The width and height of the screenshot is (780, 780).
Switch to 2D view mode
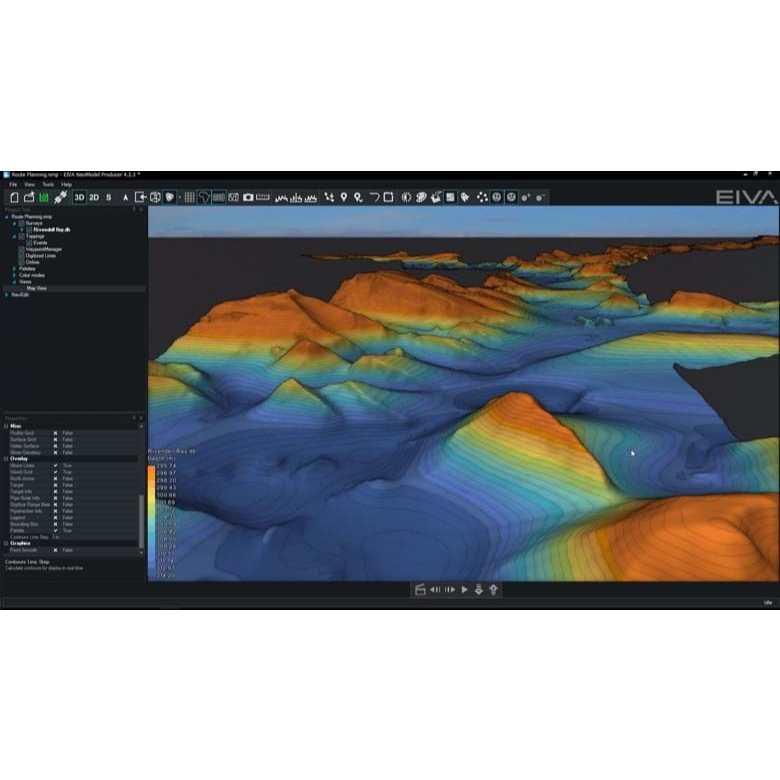coord(94,197)
